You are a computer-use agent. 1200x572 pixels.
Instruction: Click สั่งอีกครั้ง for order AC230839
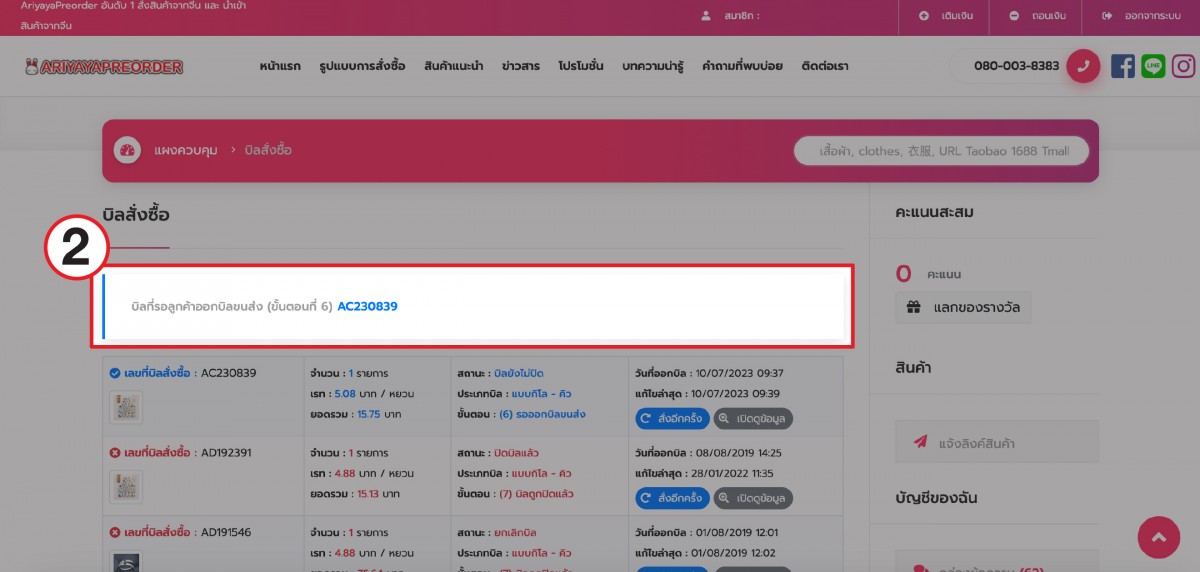click(x=672, y=418)
